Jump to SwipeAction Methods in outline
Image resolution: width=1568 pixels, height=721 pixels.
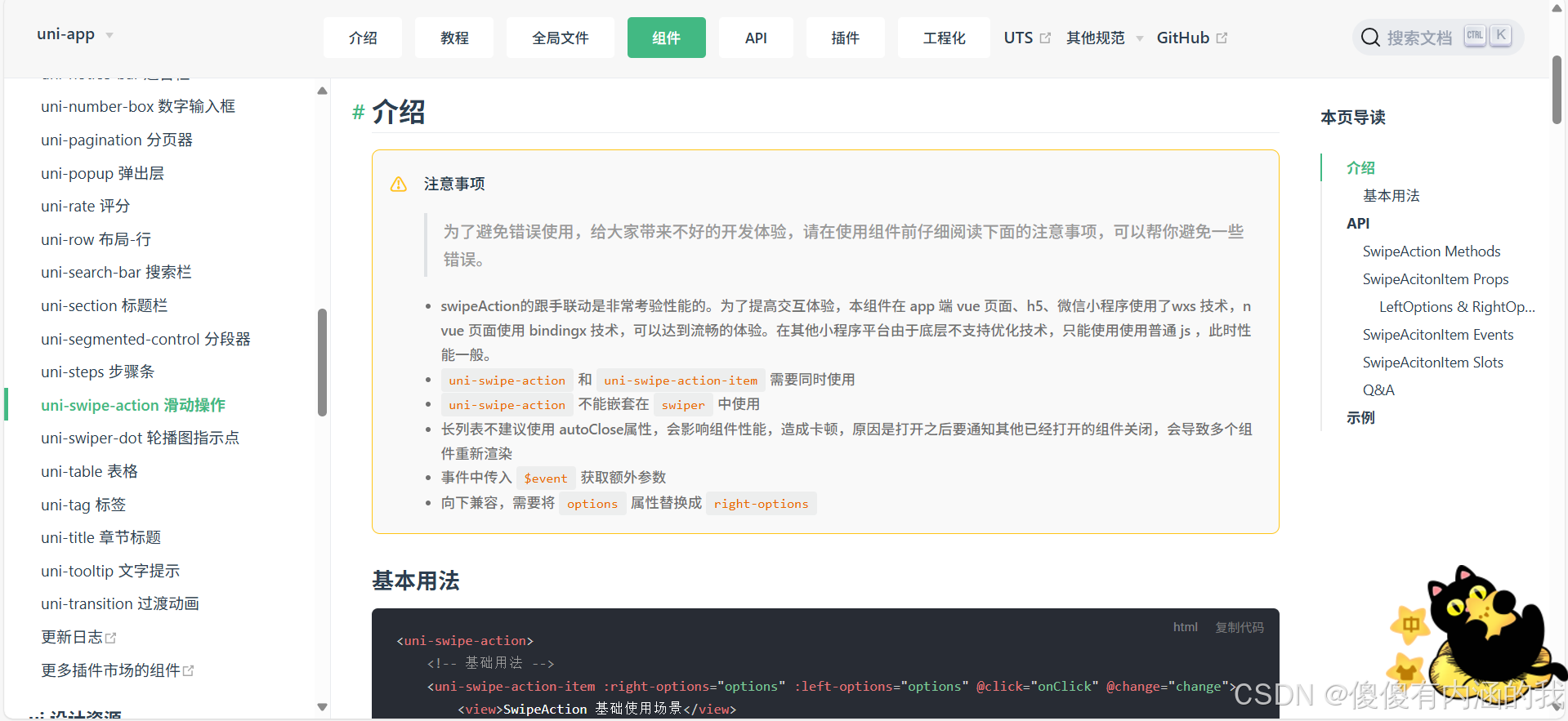tap(1432, 251)
